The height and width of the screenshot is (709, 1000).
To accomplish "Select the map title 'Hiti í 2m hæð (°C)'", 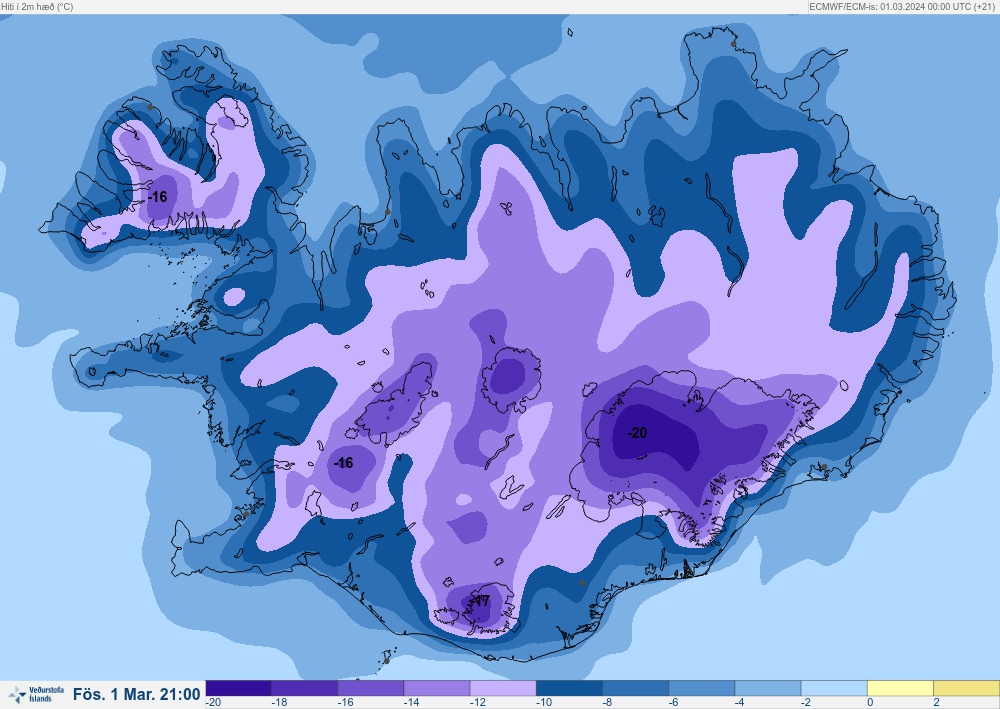I will click(37, 6).
